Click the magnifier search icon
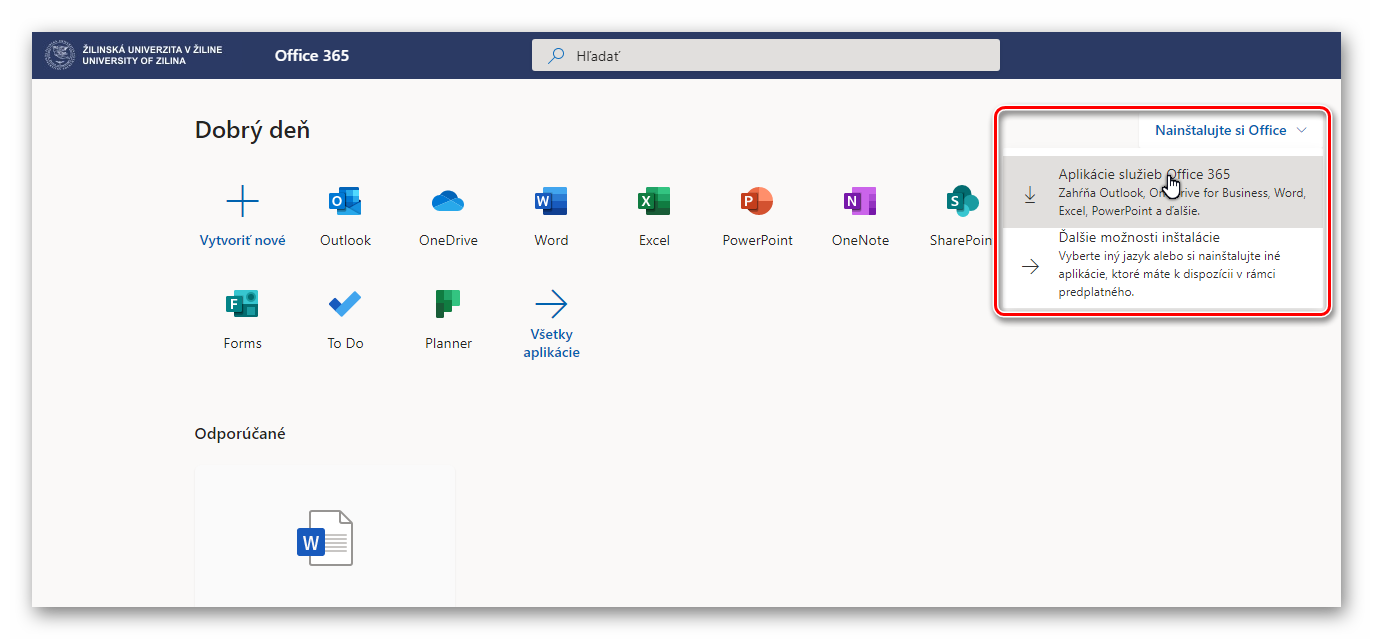Viewport: 1373px width, 639px height. click(557, 56)
